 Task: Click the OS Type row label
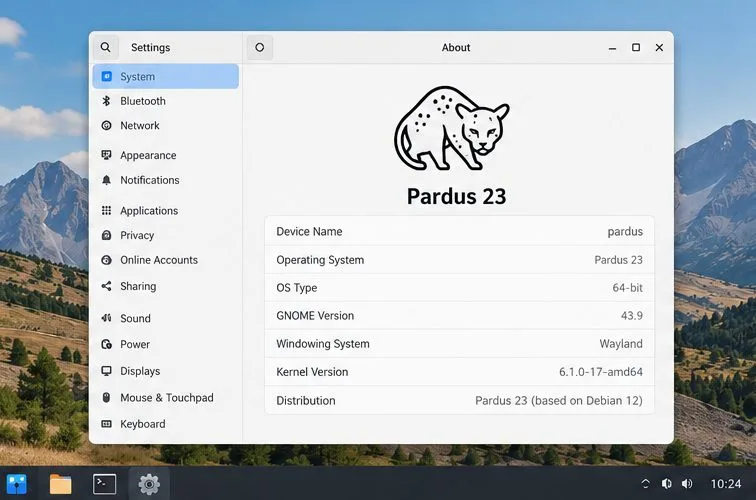tap(297, 288)
